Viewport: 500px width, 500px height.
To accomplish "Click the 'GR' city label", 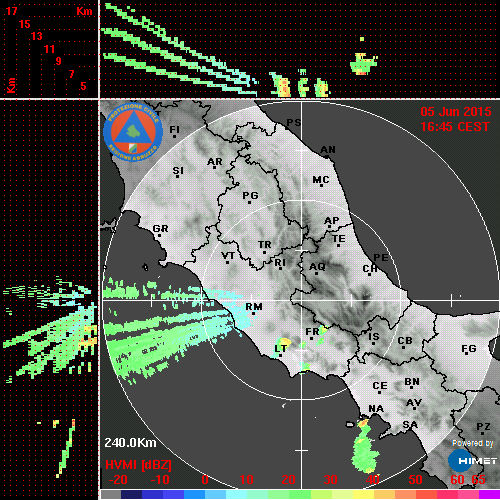I will click(160, 229).
